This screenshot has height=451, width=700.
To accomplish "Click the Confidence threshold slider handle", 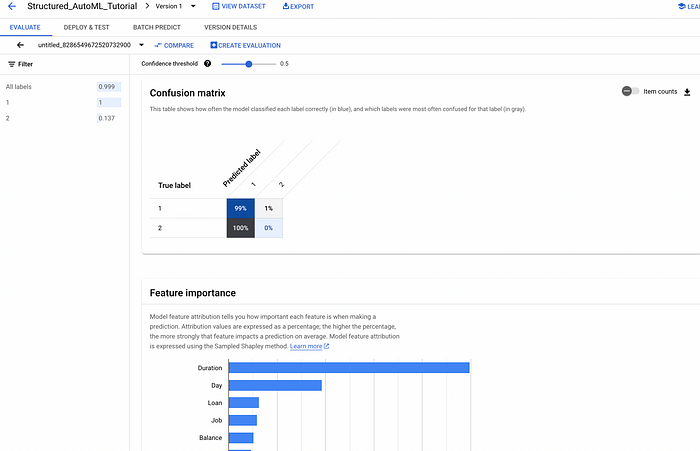I will 249,64.
